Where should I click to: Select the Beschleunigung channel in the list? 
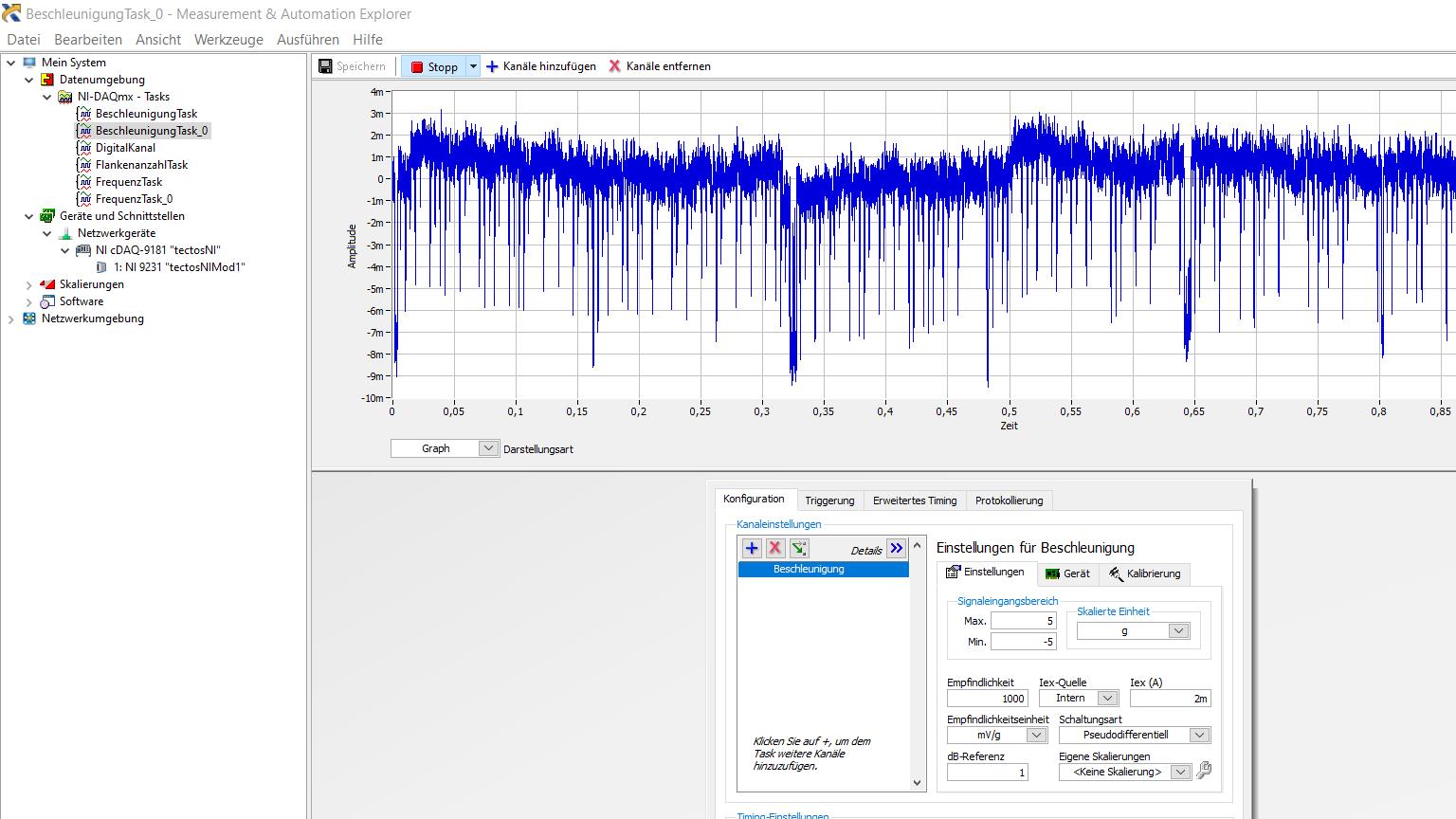809,569
